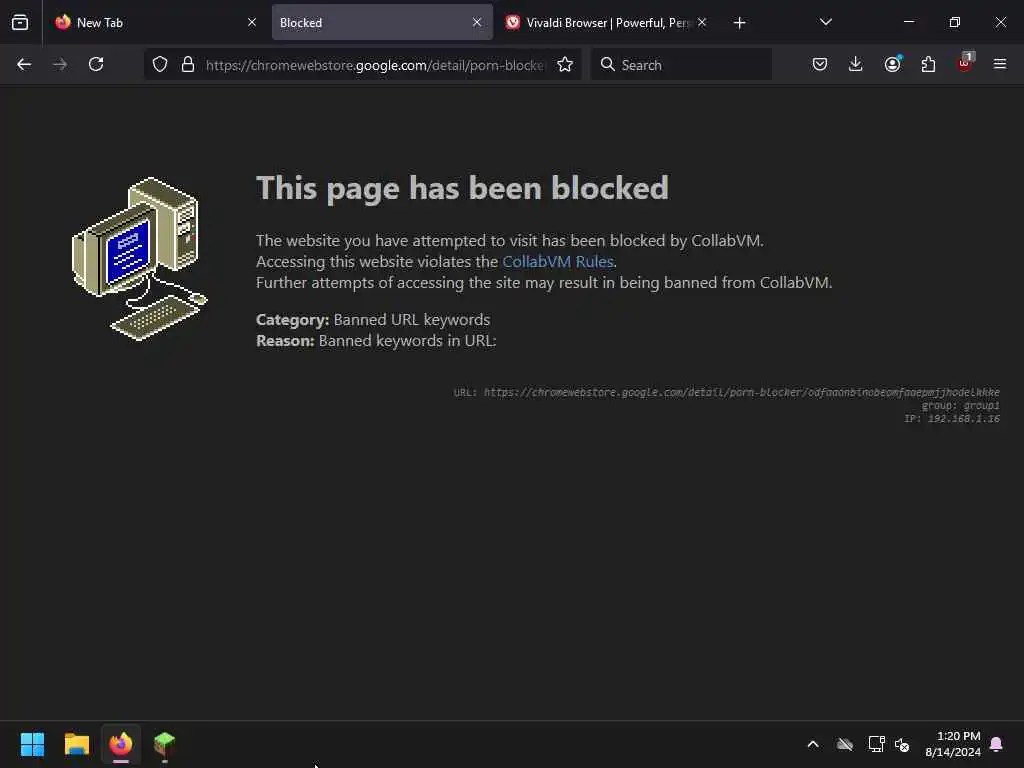This screenshot has height=768, width=1024.
Task: Close the Vivaldi Browser tab
Action: [x=702, y=22]
